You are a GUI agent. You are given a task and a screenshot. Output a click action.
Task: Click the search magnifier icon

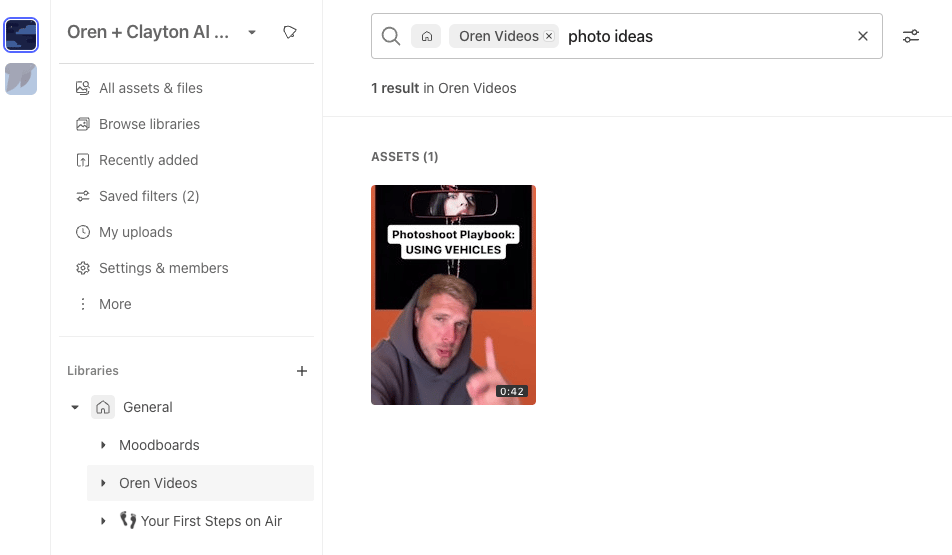pyautogui.click(x=391, y=36)
